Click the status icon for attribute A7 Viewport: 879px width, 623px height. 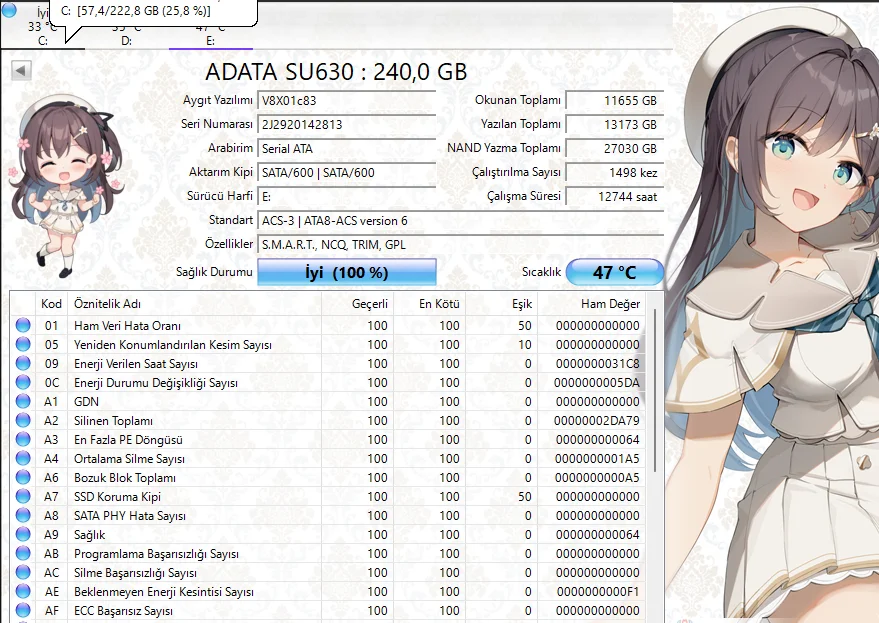tap(23, 497)
